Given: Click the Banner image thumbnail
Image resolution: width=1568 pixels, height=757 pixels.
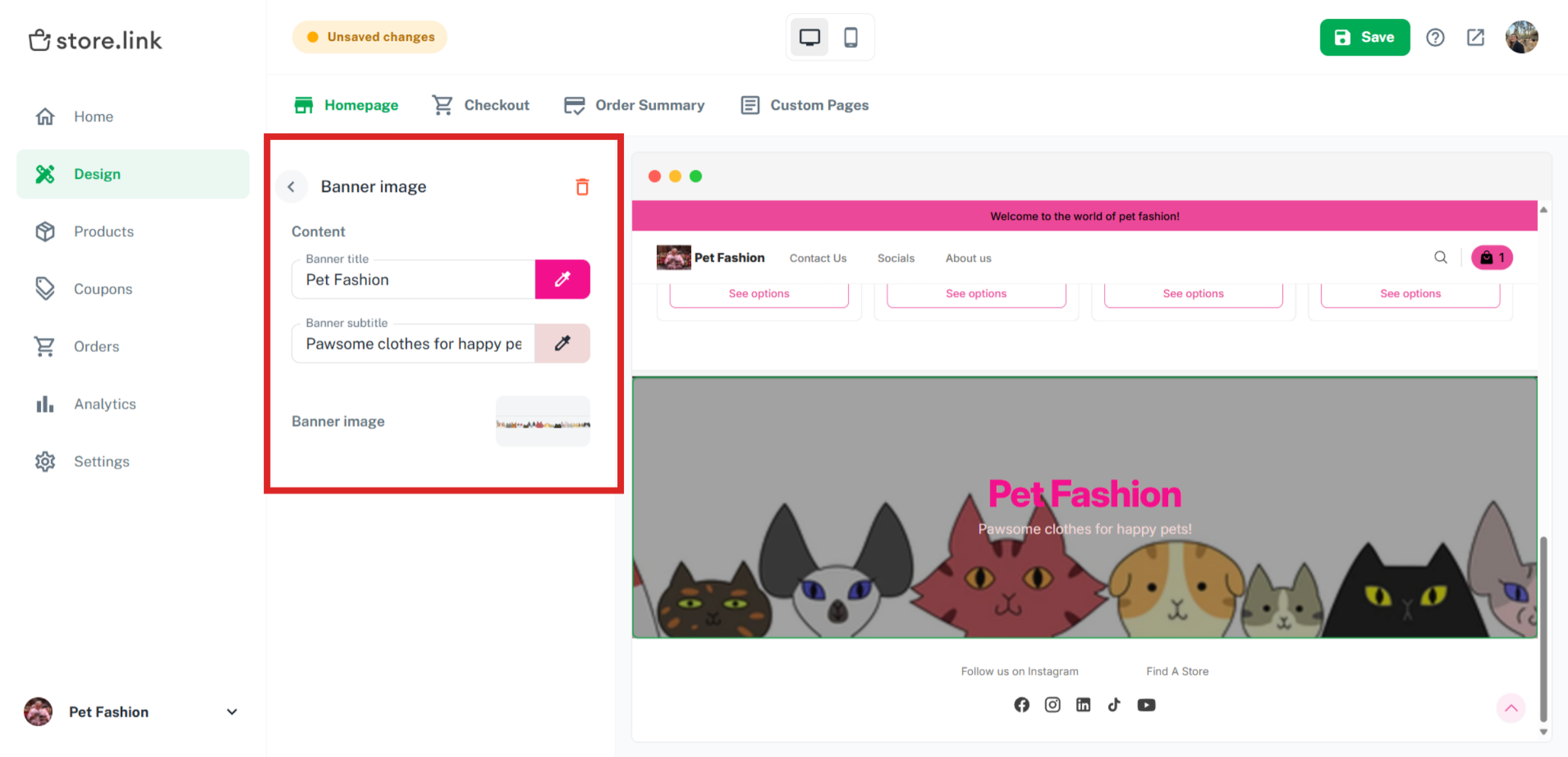Looking at the screenshot, I should coord(542,421).
